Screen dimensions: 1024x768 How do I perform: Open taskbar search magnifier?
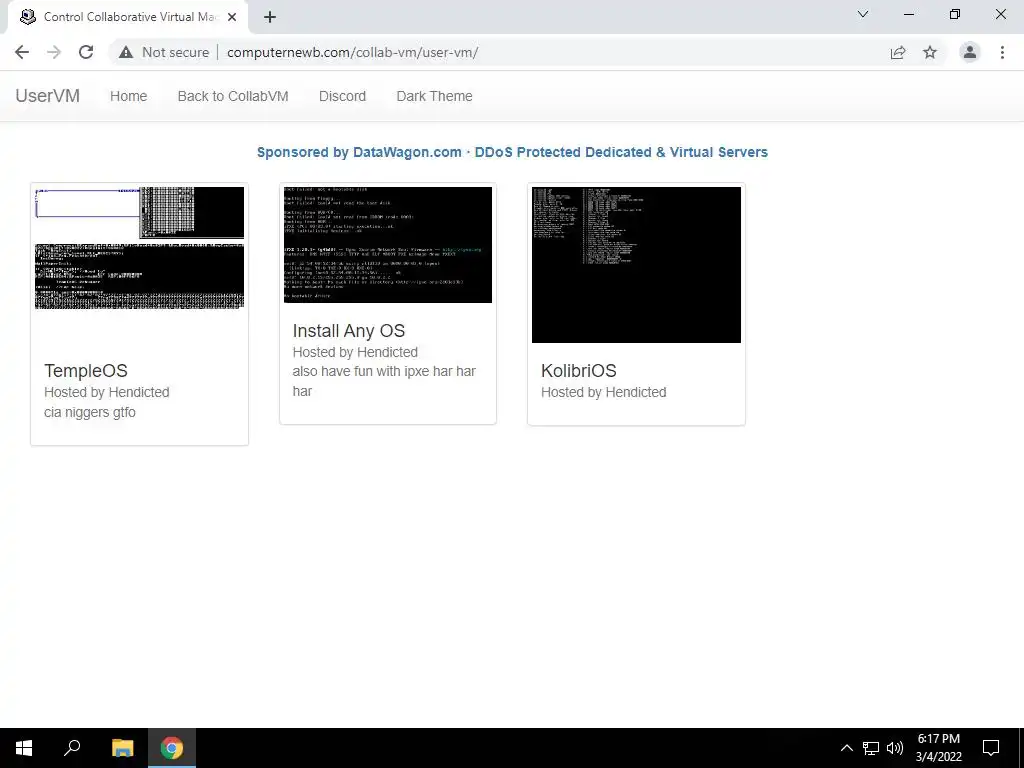click(x=72, y=748)
